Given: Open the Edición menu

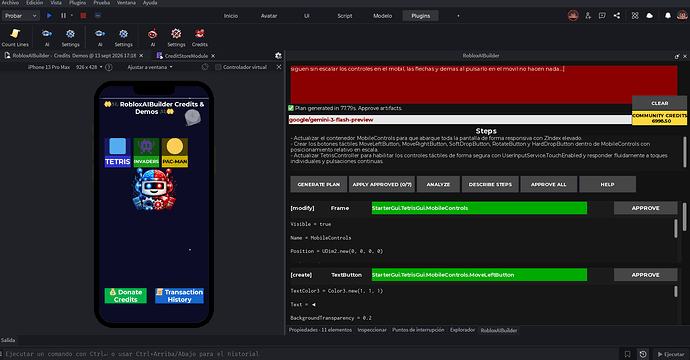Looking at the screenshot, I should [34, 3].
